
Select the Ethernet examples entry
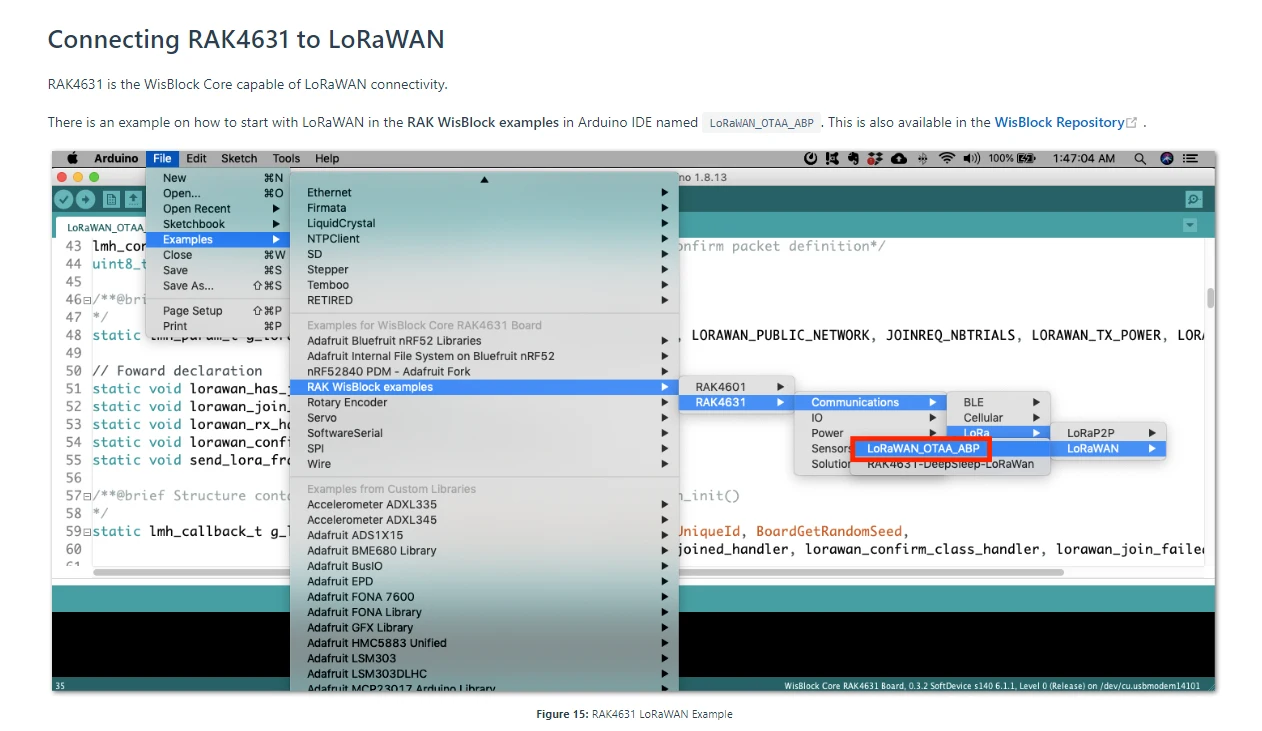point(484,193)
